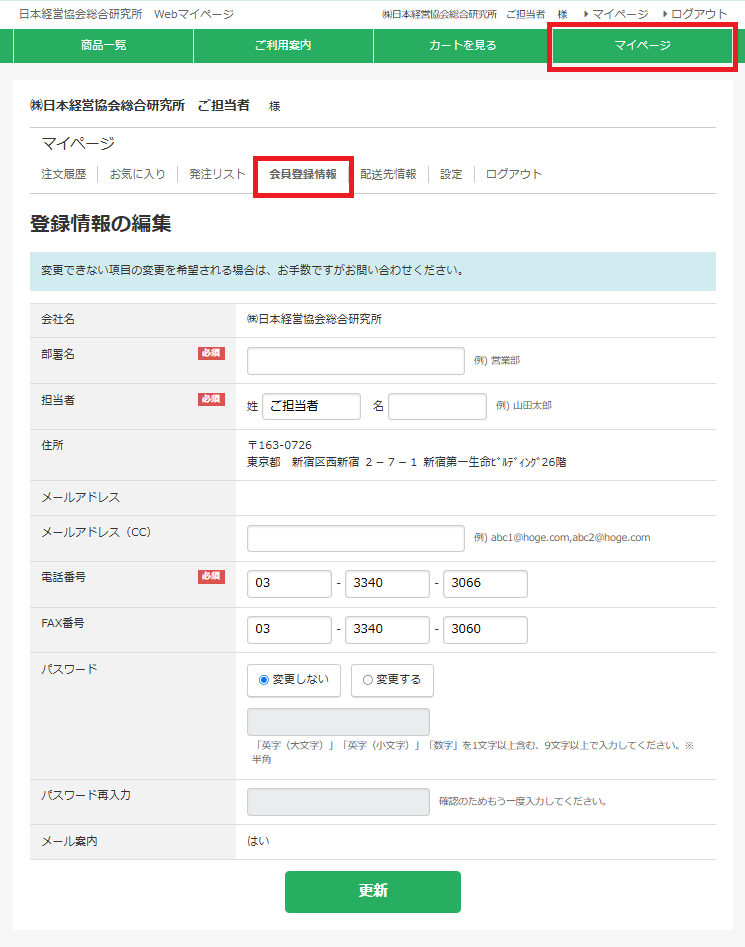745x947 pixels.
Task: Open the 設定 tab
Action: (x=451, y=174)
